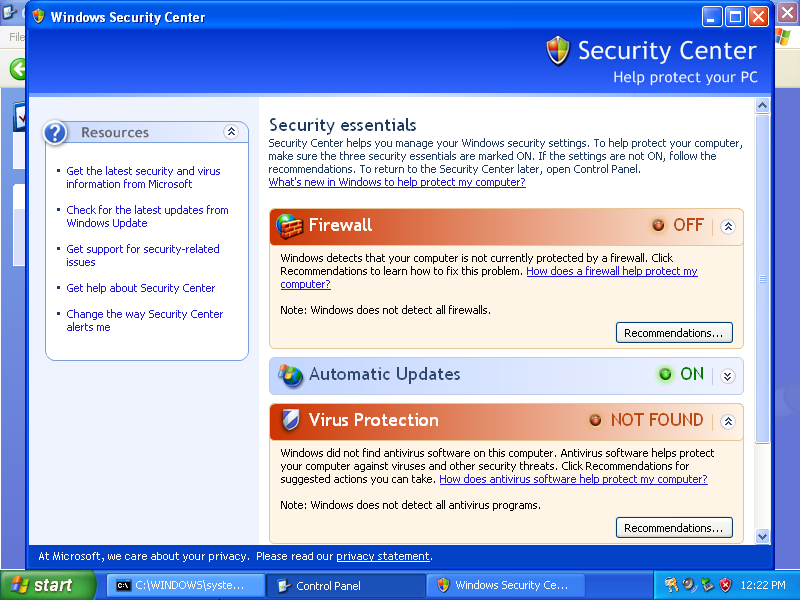Switch to Control Panel taskbar item
The height and width of the screenshot is (600, 800).
(x=346, y=585)
